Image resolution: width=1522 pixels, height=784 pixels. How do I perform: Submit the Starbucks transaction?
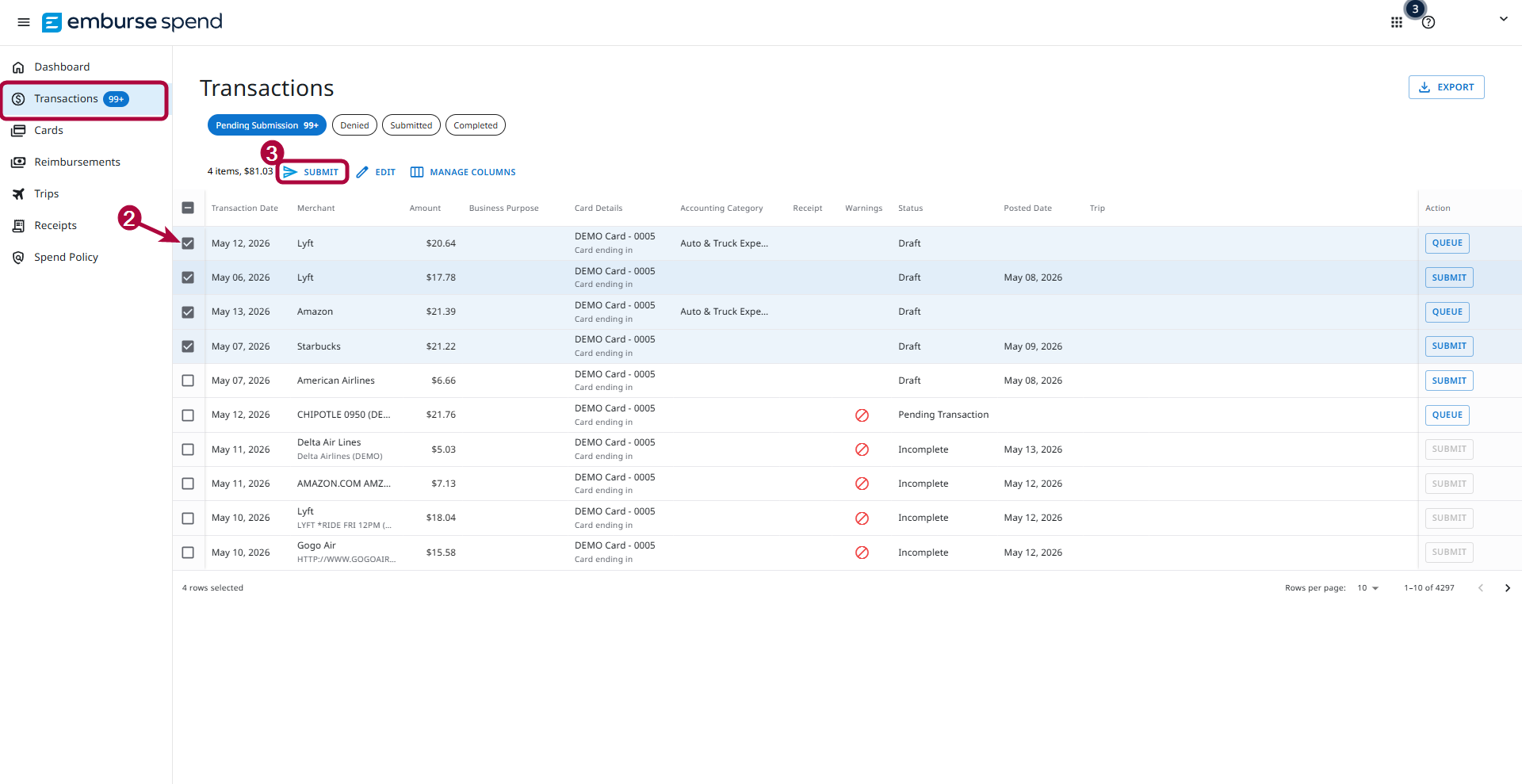pos(1448,346)
